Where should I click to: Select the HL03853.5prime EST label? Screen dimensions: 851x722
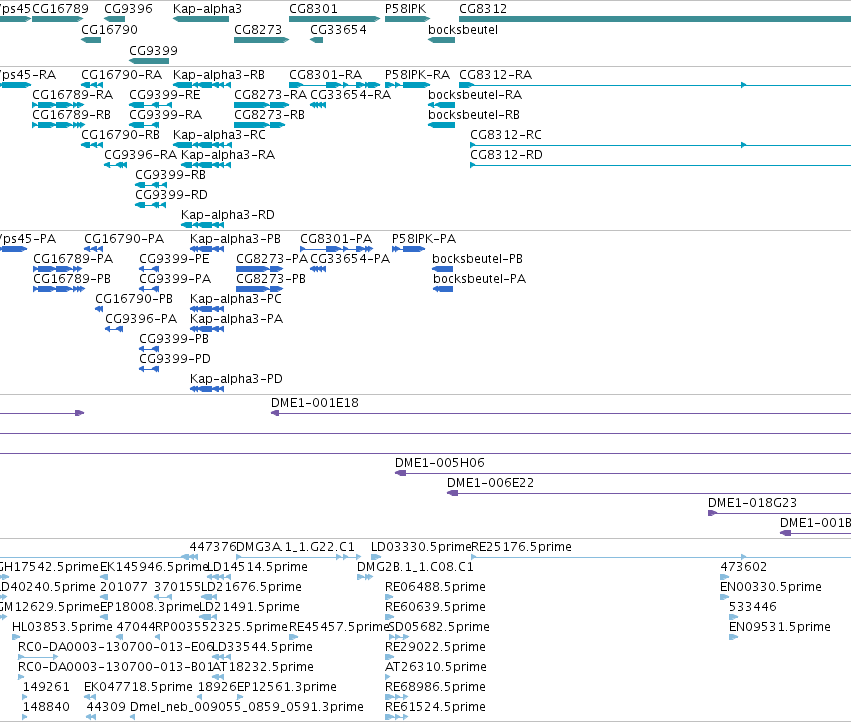pyautogui.click(x=62, y=626)
